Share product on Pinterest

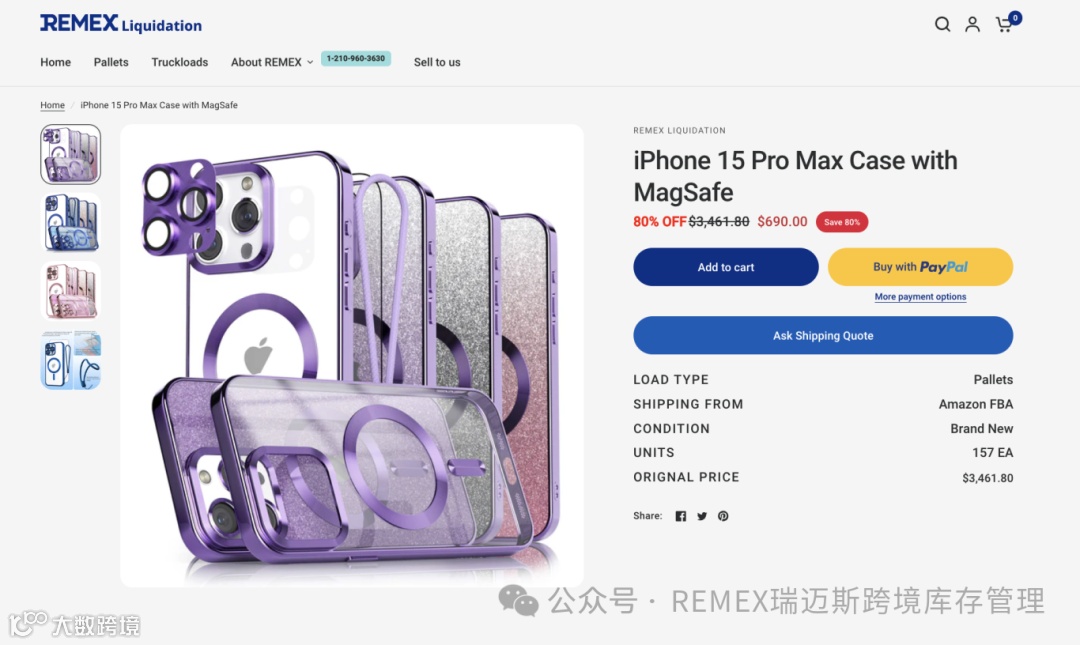click(x=723, y=516)
